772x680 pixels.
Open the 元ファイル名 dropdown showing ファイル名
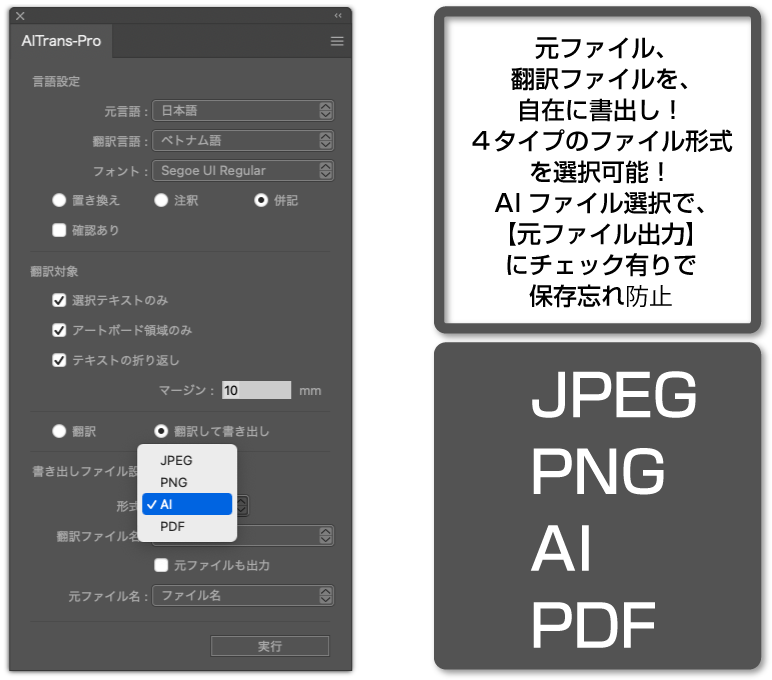[243, 596]
